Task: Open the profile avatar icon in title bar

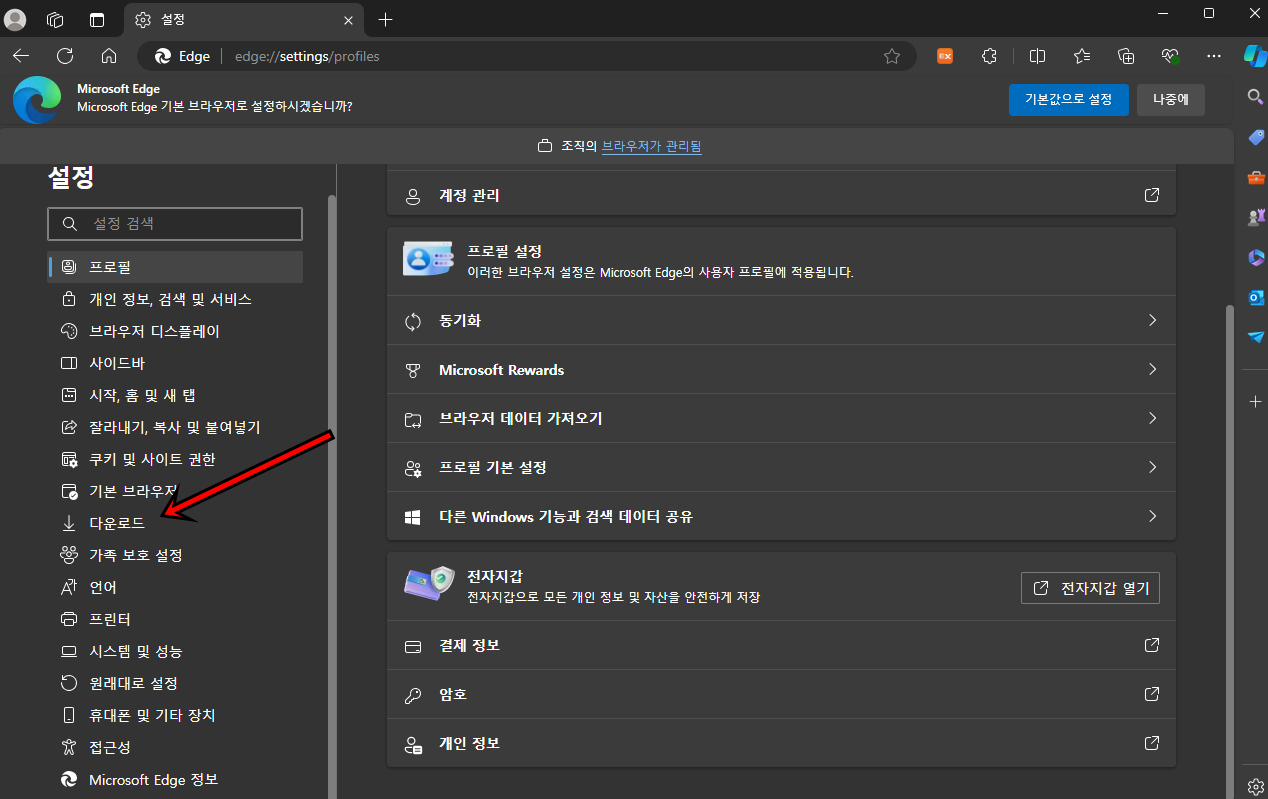Action: click(16, 20)
